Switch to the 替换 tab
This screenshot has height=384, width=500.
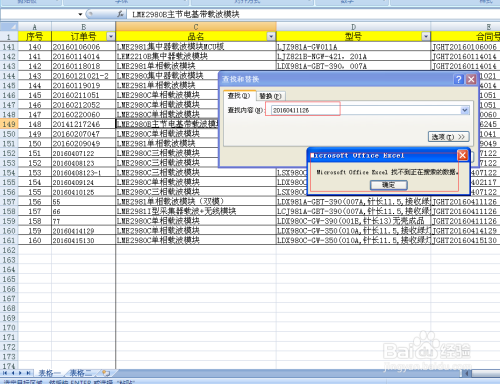click(270, 96)
